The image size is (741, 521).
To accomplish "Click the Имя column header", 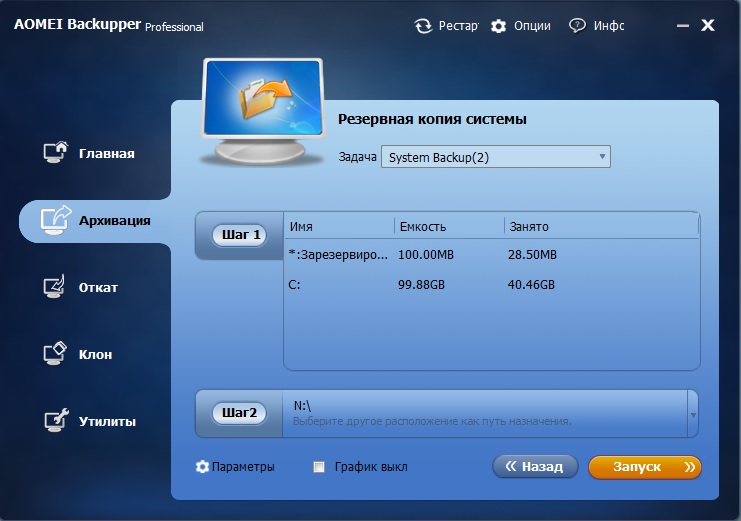I will point(301,227).
